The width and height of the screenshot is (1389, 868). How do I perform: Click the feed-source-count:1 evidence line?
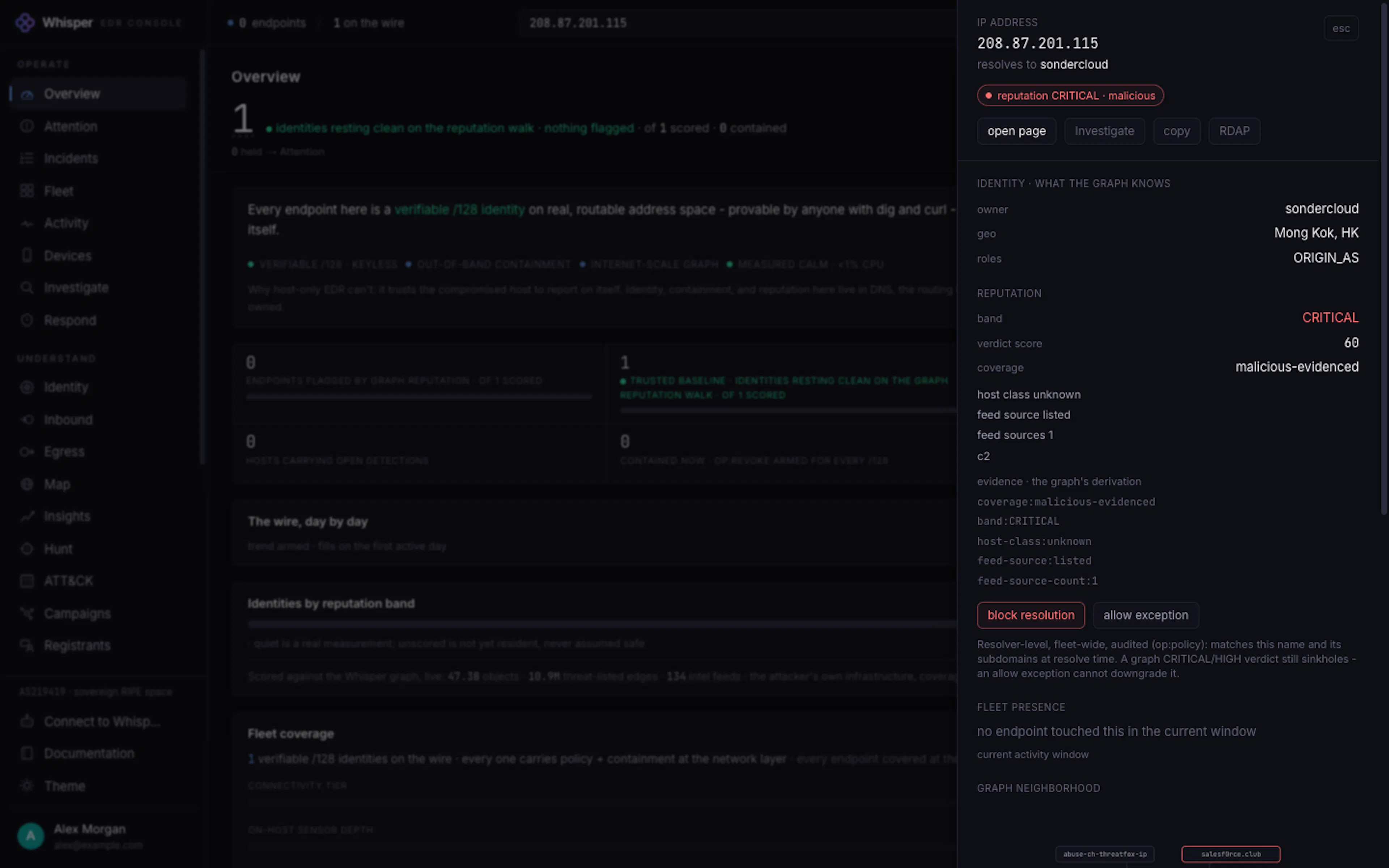[x=1037, y=581]
